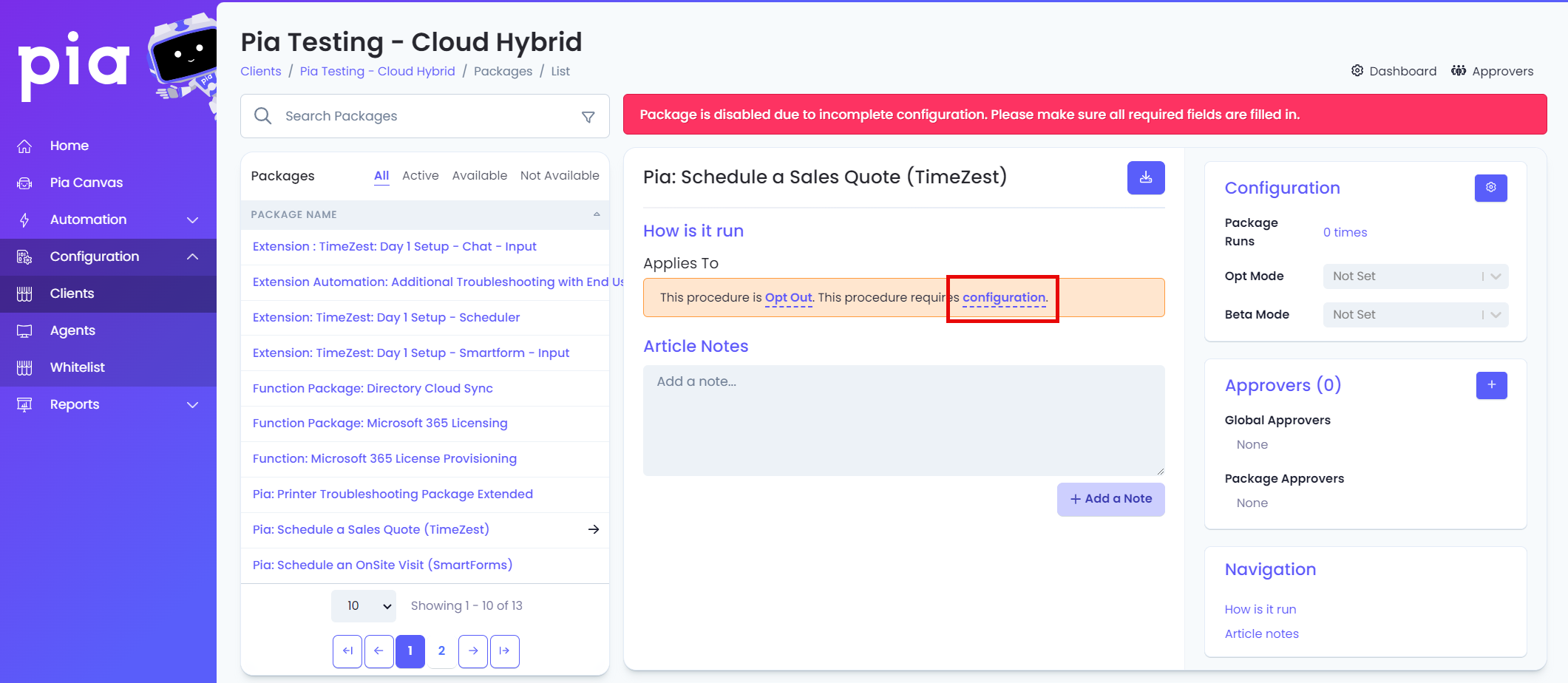Open Extension: TimeZest Day 1 Setup - Scheduler
Screen dimensions: 1568x683
coord(386,318)
